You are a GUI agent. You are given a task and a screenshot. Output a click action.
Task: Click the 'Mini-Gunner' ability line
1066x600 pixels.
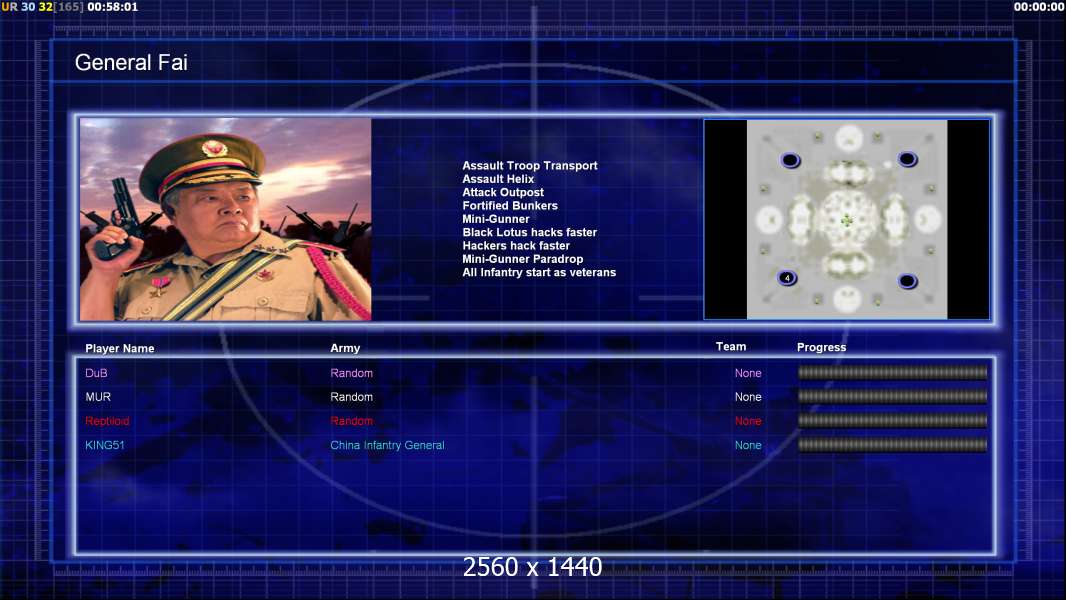coord(496,219)
